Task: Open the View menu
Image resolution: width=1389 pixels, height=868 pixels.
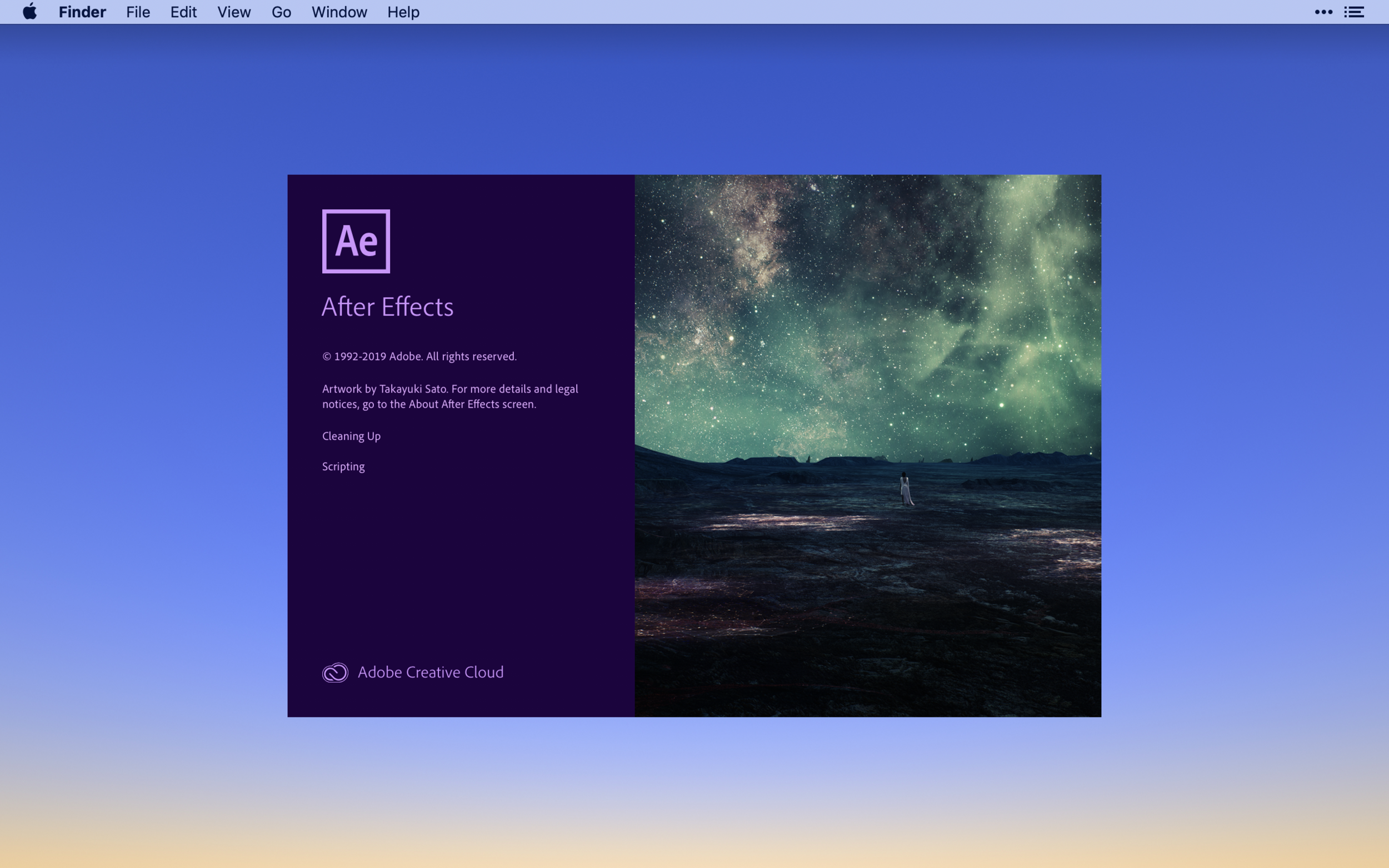Action: click(x=234, y=12)
